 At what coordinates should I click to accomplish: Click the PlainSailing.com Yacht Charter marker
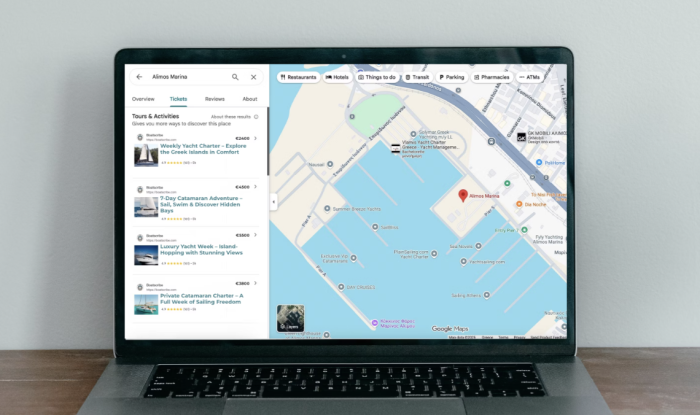pyautogui.click(x=434, y=253)
